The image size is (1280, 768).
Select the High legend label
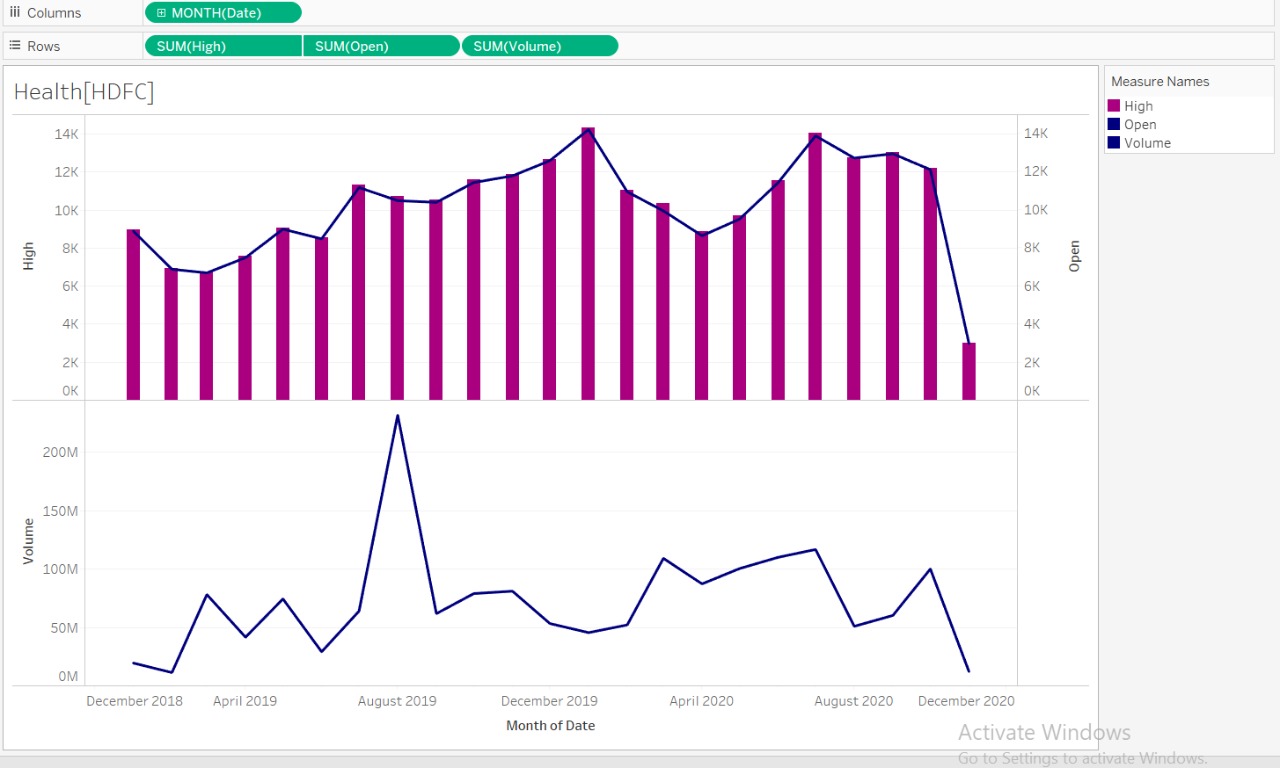click(1138, 106)
